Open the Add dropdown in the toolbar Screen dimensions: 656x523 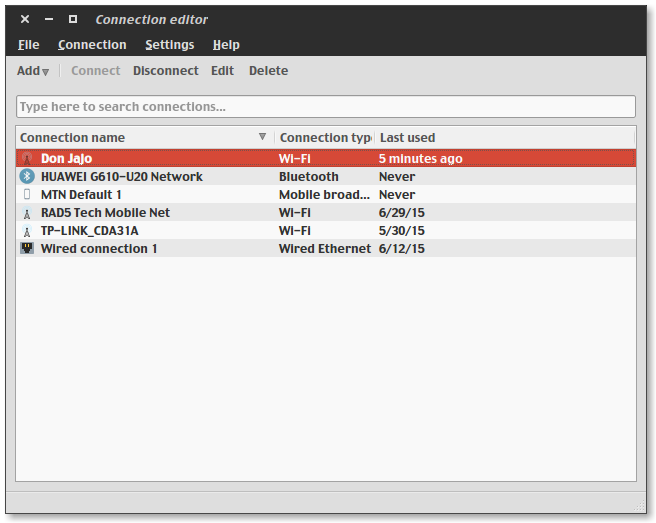(33, 71)
